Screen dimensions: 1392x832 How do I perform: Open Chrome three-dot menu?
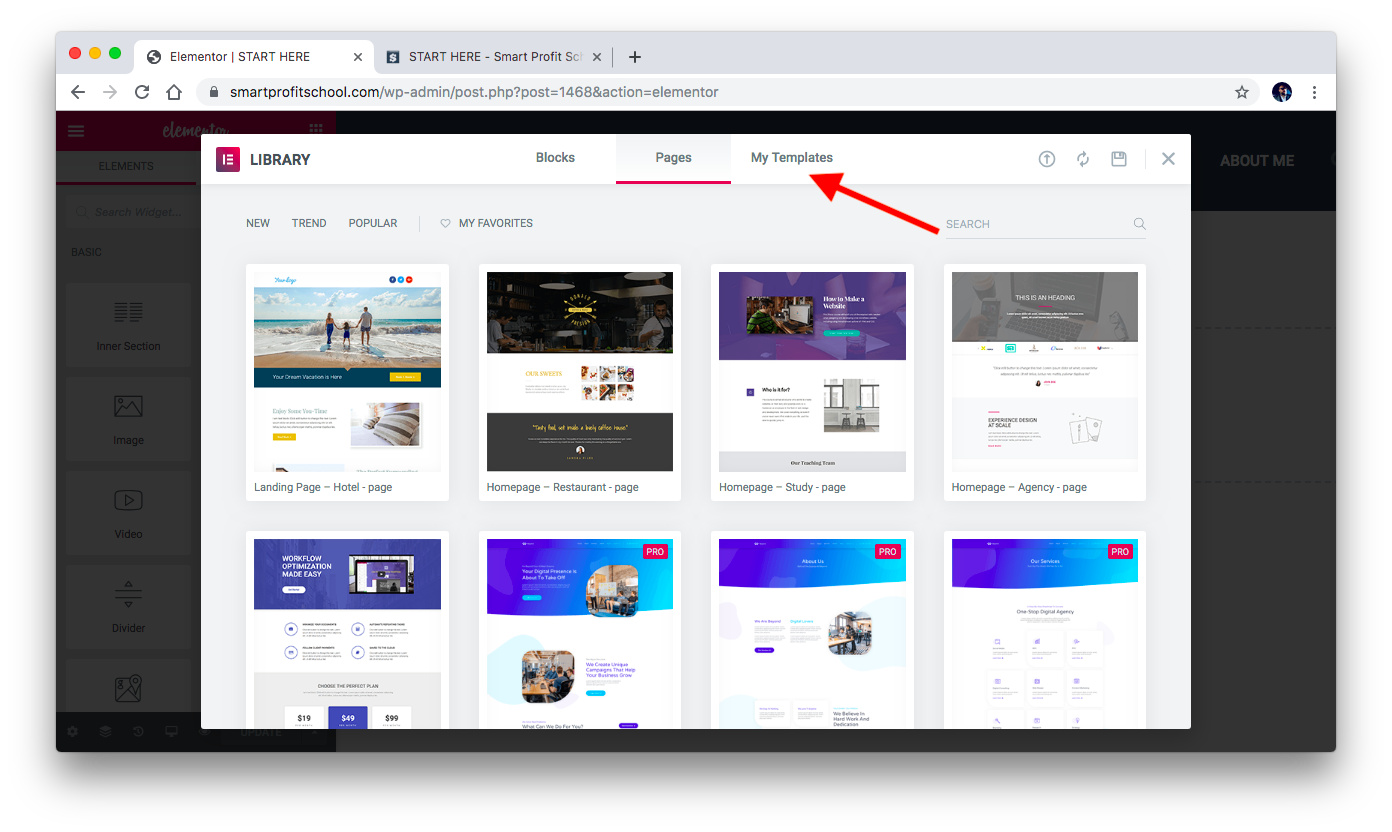point(1315,92)
